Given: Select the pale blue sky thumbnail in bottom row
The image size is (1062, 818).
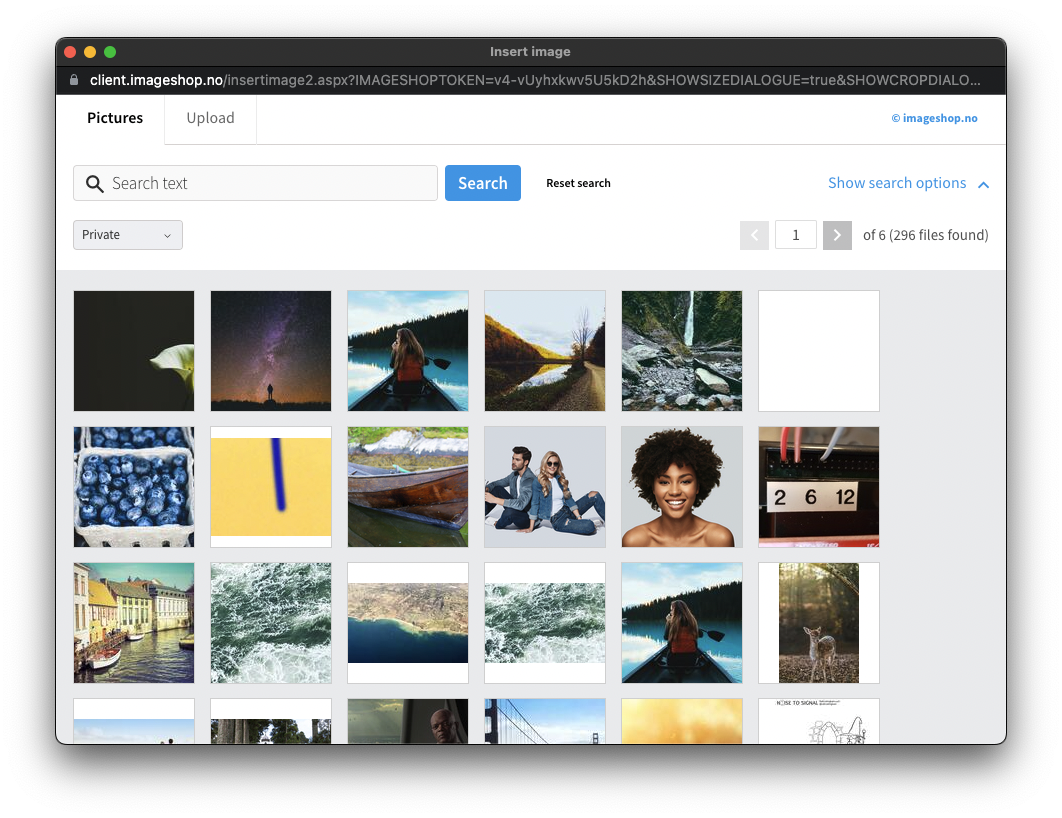Looking at the screenshot, I should coord(134,721).
